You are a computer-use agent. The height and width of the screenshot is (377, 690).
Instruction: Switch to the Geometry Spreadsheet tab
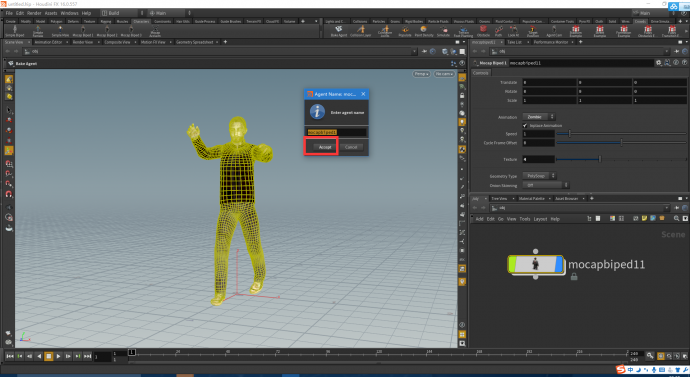tap(195, 42)
